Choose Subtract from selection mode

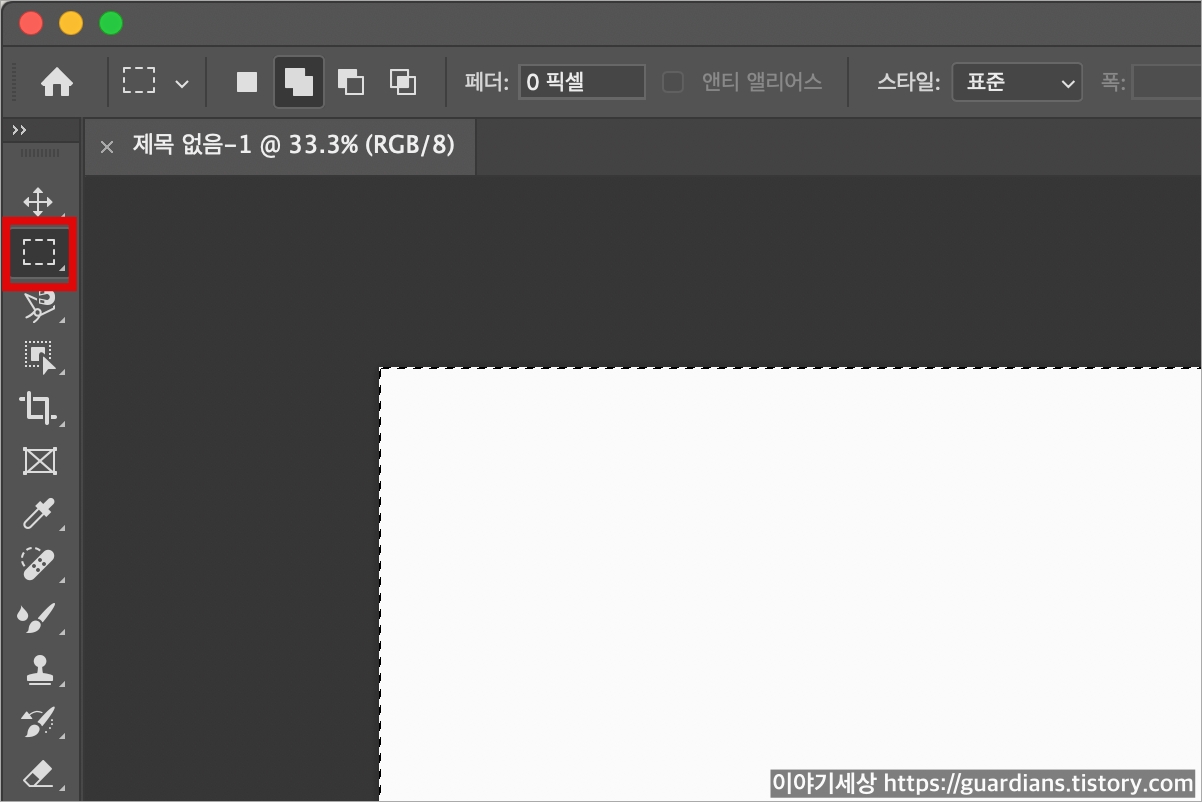tap(351, 82)
